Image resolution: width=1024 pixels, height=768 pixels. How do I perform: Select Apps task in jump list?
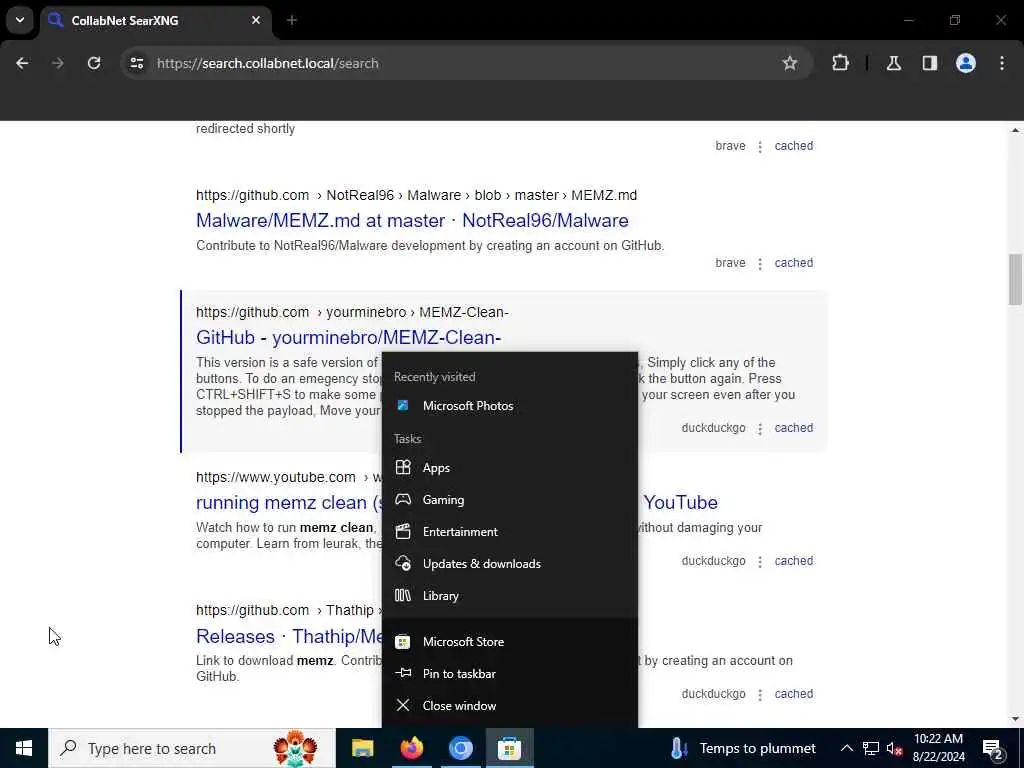tap(509, 468)
